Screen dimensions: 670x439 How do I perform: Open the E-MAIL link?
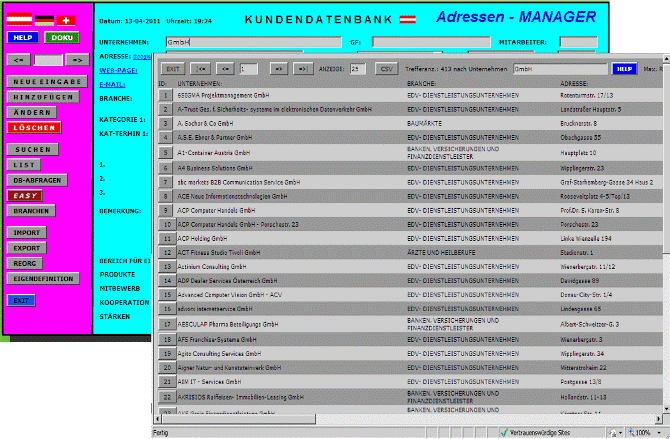coord(112,85)
